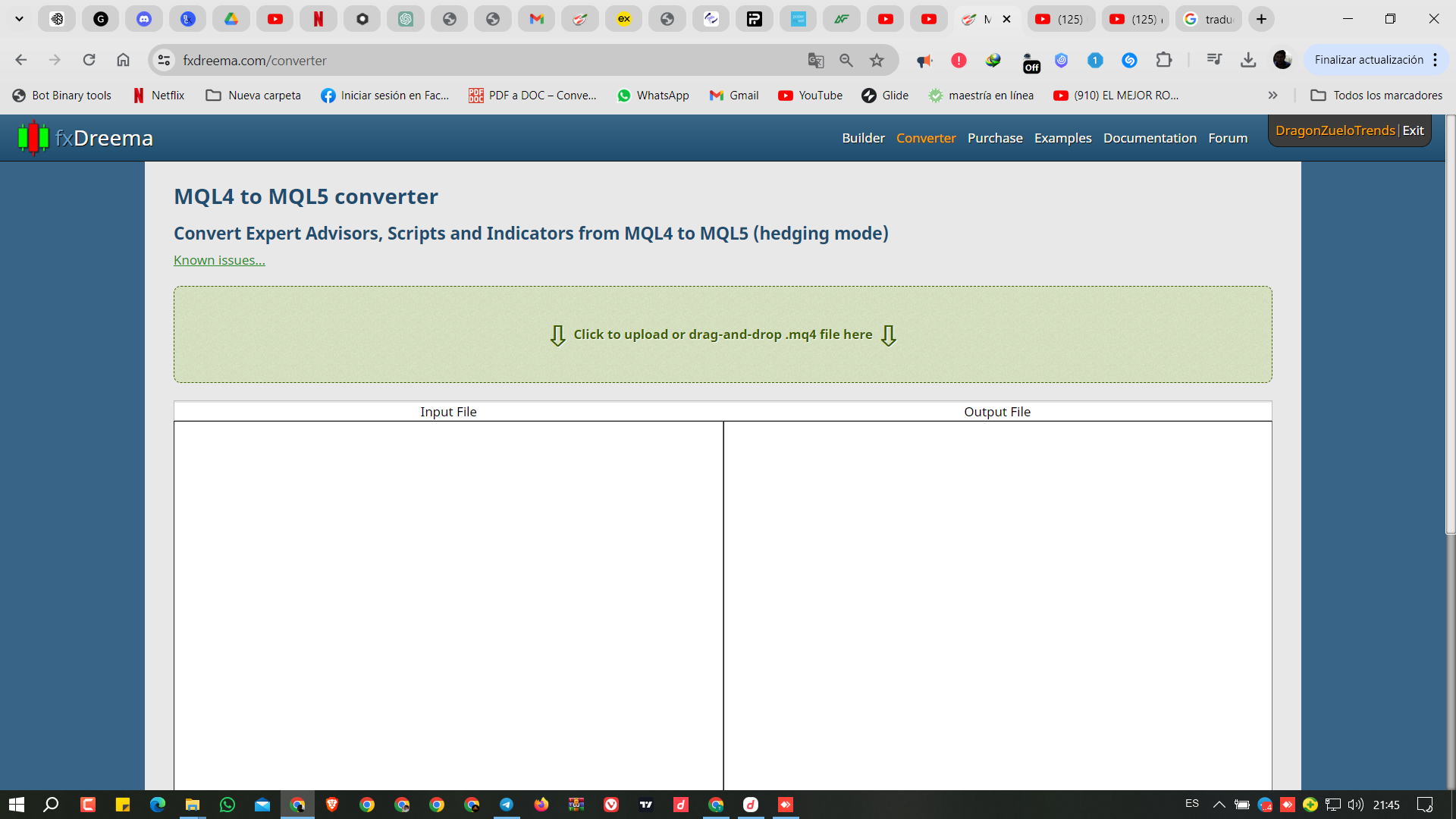The width and height of the screenshot is (1456, 819).
Task: Switch to the Google Translate 'tradu' tab
Action: pos(1209,19)
